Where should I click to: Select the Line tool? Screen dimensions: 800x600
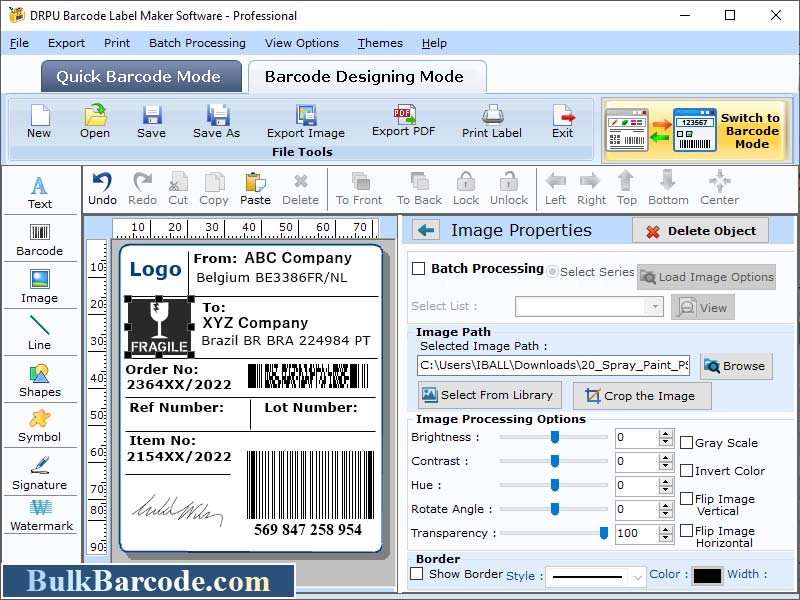(x=40, y=335)
